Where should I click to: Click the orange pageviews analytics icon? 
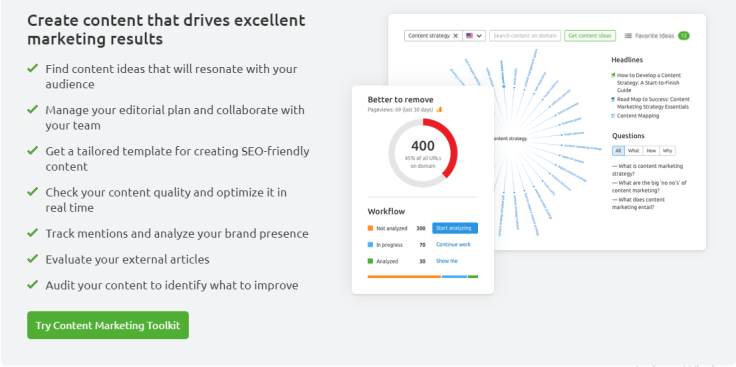[x=439, y=109]
